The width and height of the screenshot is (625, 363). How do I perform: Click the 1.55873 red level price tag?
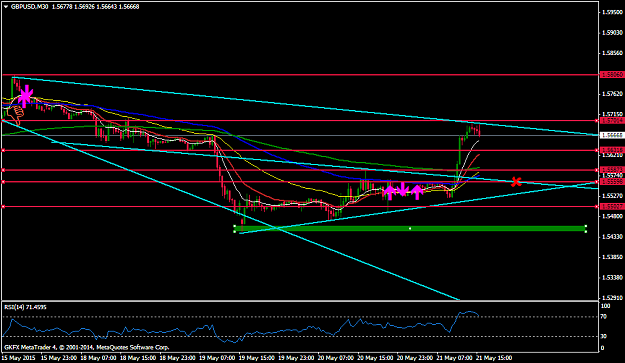click(612, 170)
